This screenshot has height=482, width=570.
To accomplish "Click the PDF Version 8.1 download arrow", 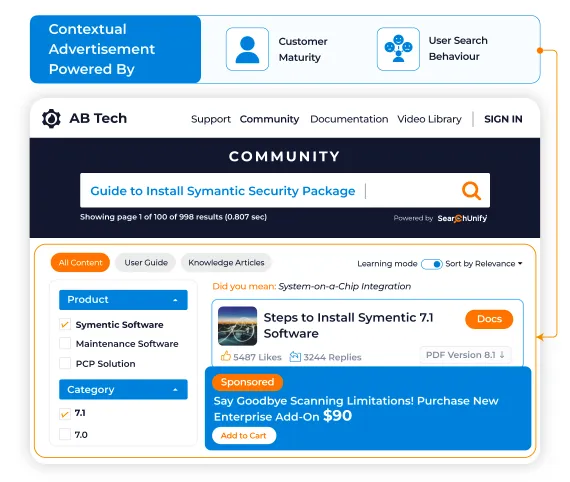I will [502, 355].
